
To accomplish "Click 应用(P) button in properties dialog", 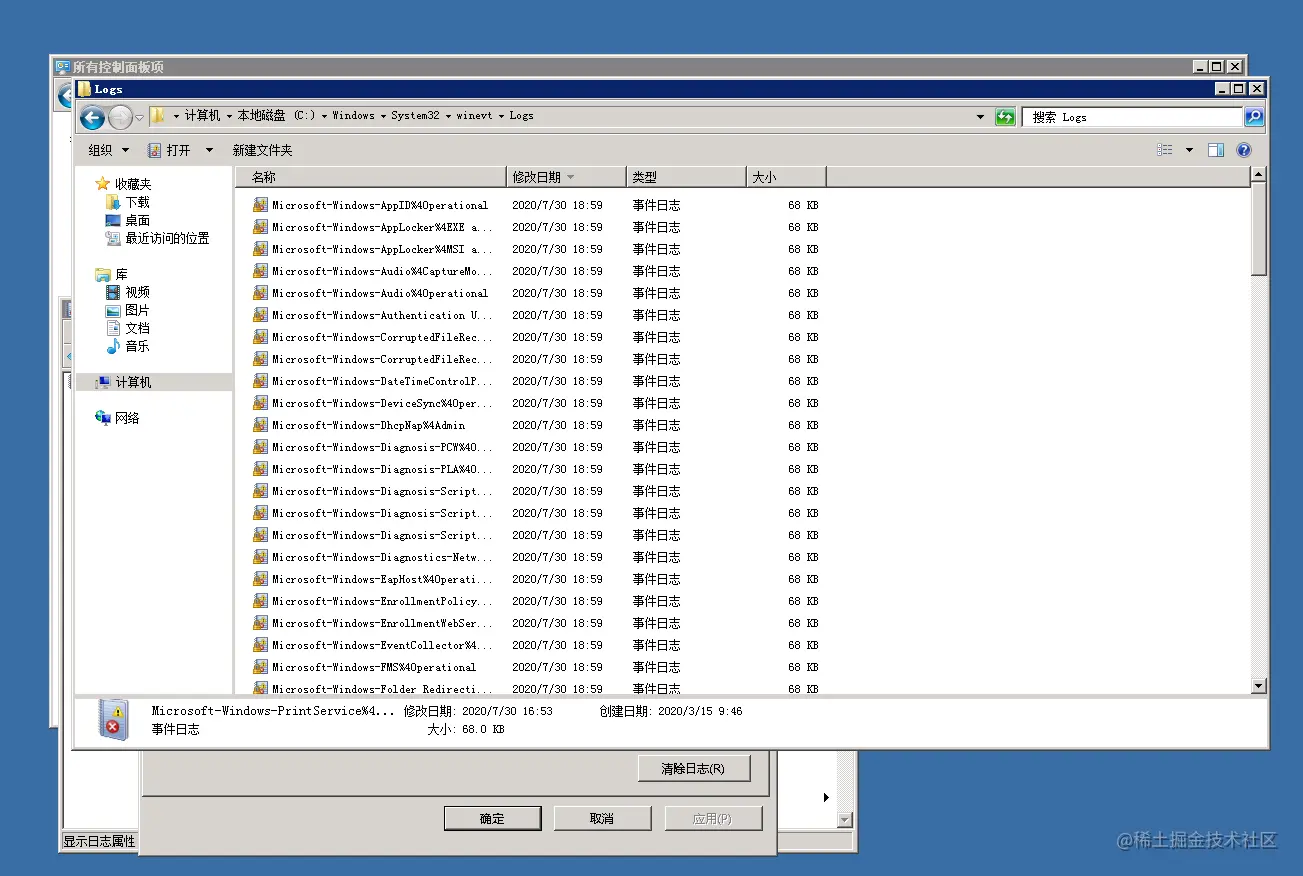I will pyautogui.click(x=712, y=818).
